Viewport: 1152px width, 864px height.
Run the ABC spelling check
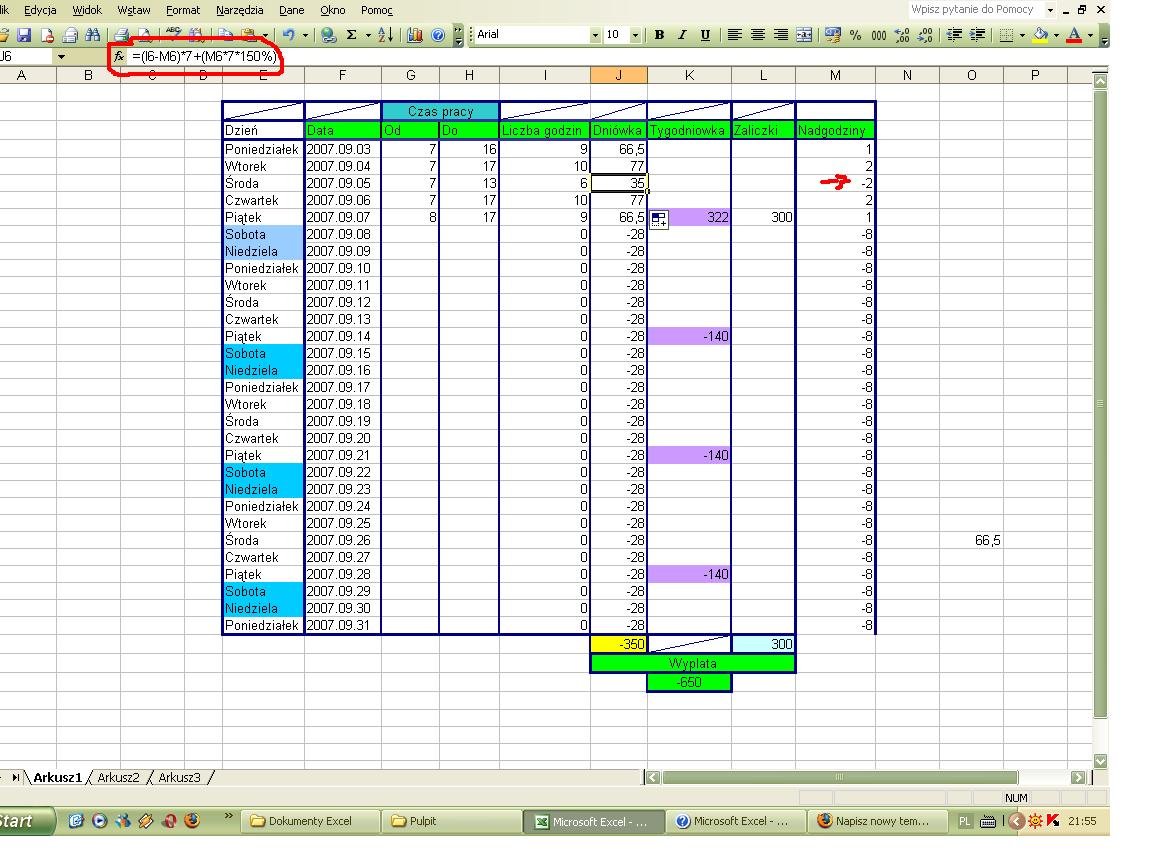pyautogui.click(x=173, y=35)
